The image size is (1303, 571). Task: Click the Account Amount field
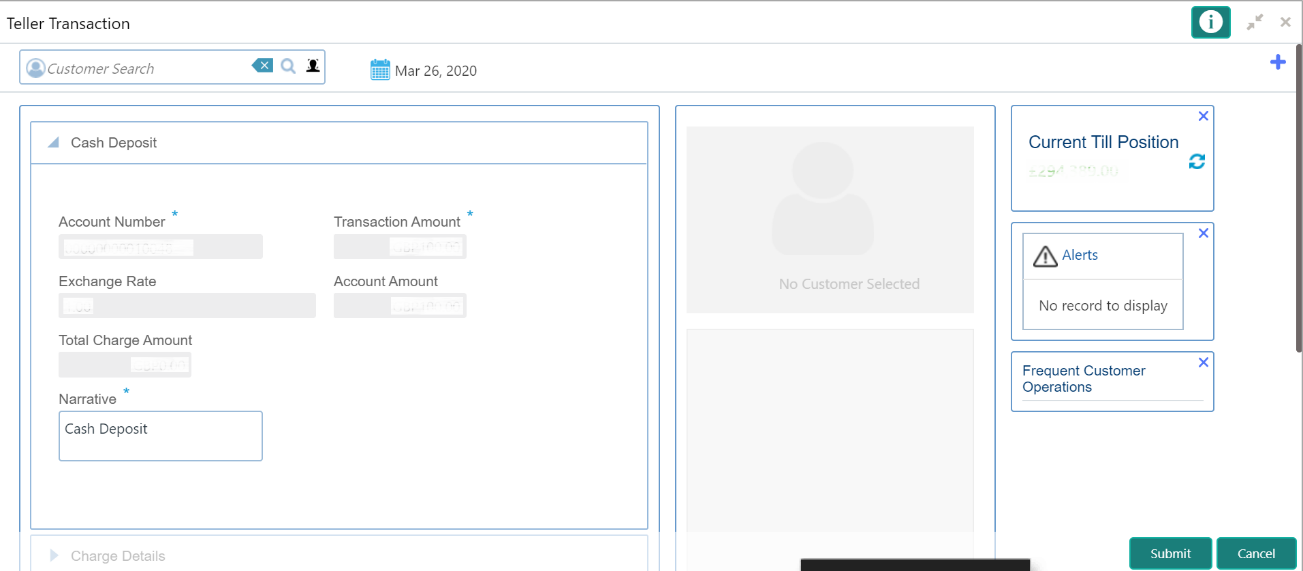click(x=400, y=306)
